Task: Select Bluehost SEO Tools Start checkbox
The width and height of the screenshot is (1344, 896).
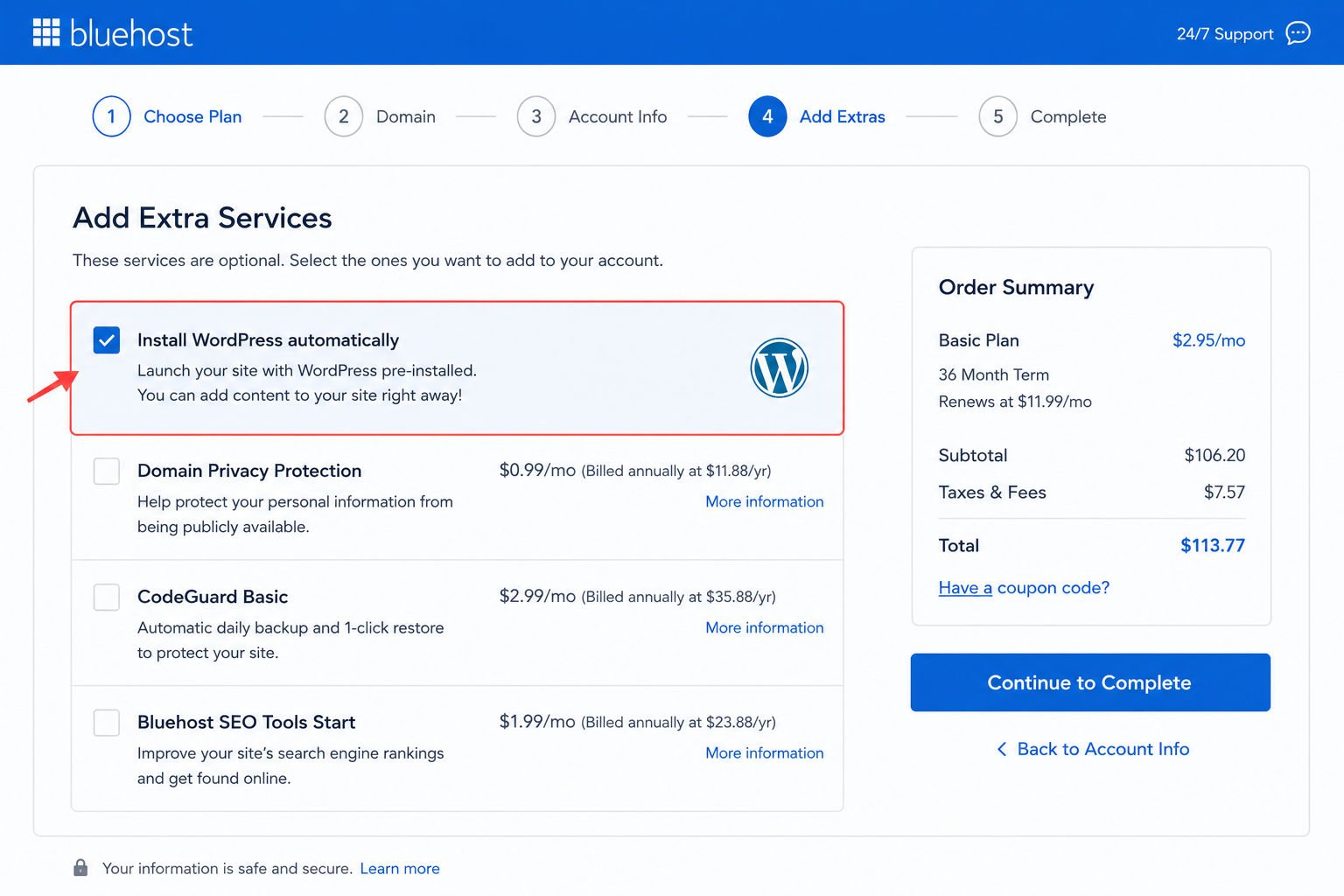Action: tap(107, 723)
